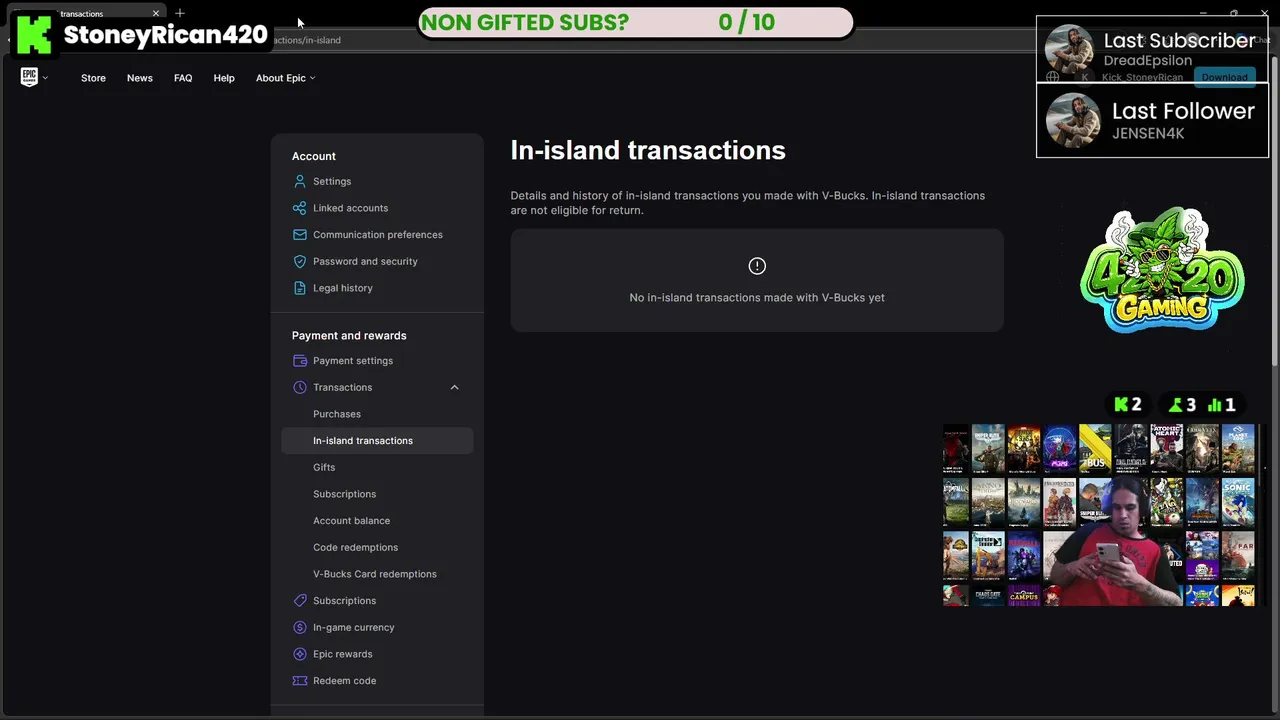Open Subscriptions under Transactions submenu

coord(344,494)
